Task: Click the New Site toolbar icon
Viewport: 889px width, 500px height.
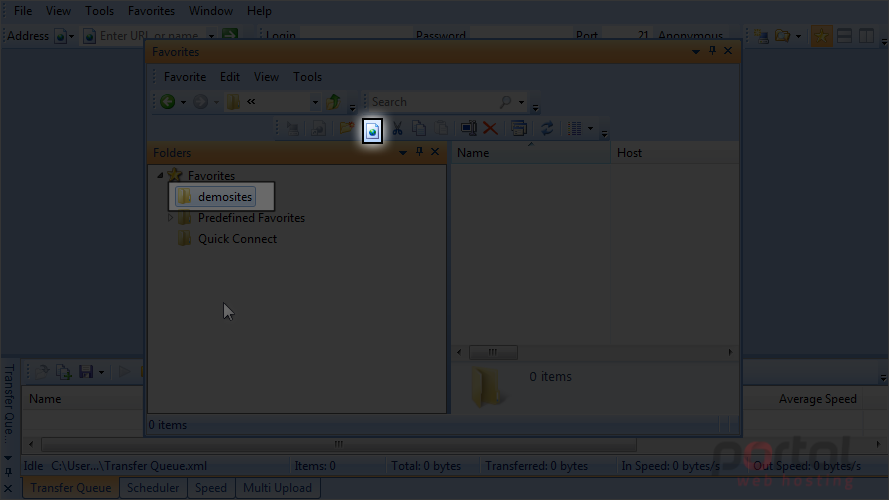Action: coord(372,130)
